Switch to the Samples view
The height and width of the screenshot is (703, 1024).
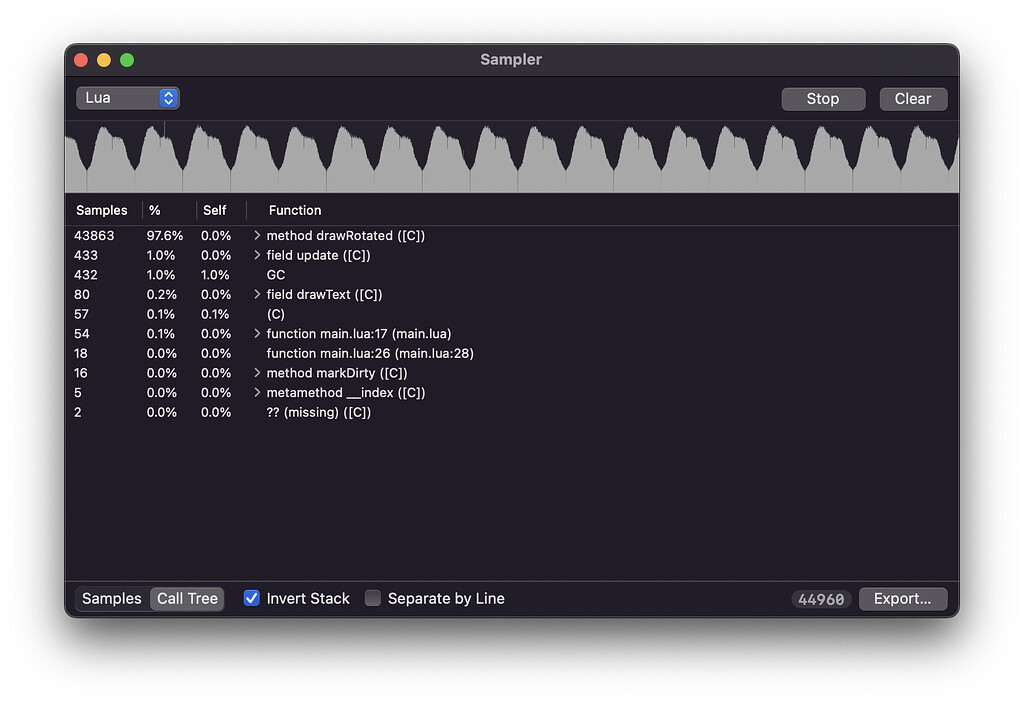111,598
